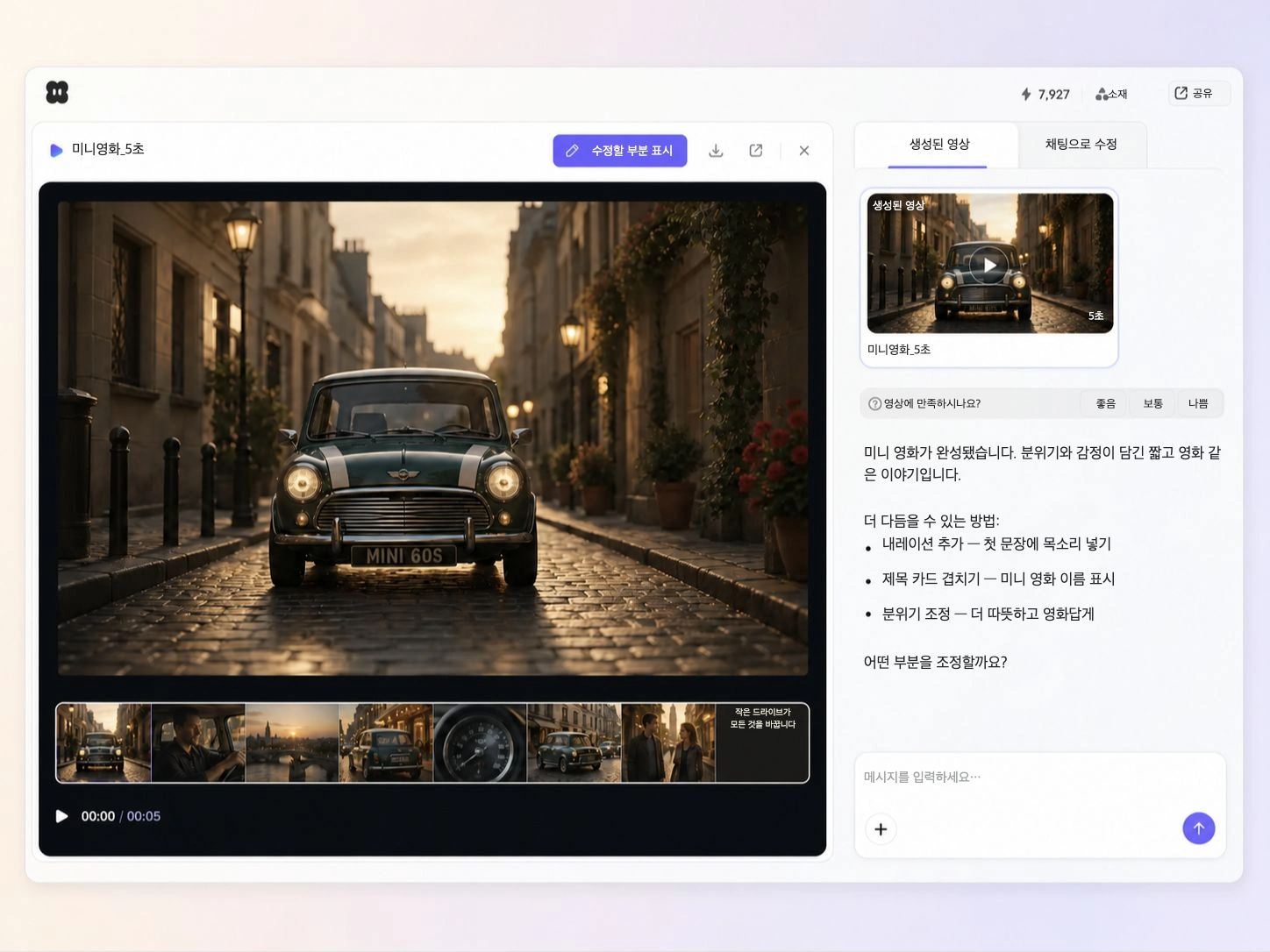The height and width of the screenshot is (952, 1270).
Task: Select the title card frame 작은 드라이브가
Action: coord(762,742)
